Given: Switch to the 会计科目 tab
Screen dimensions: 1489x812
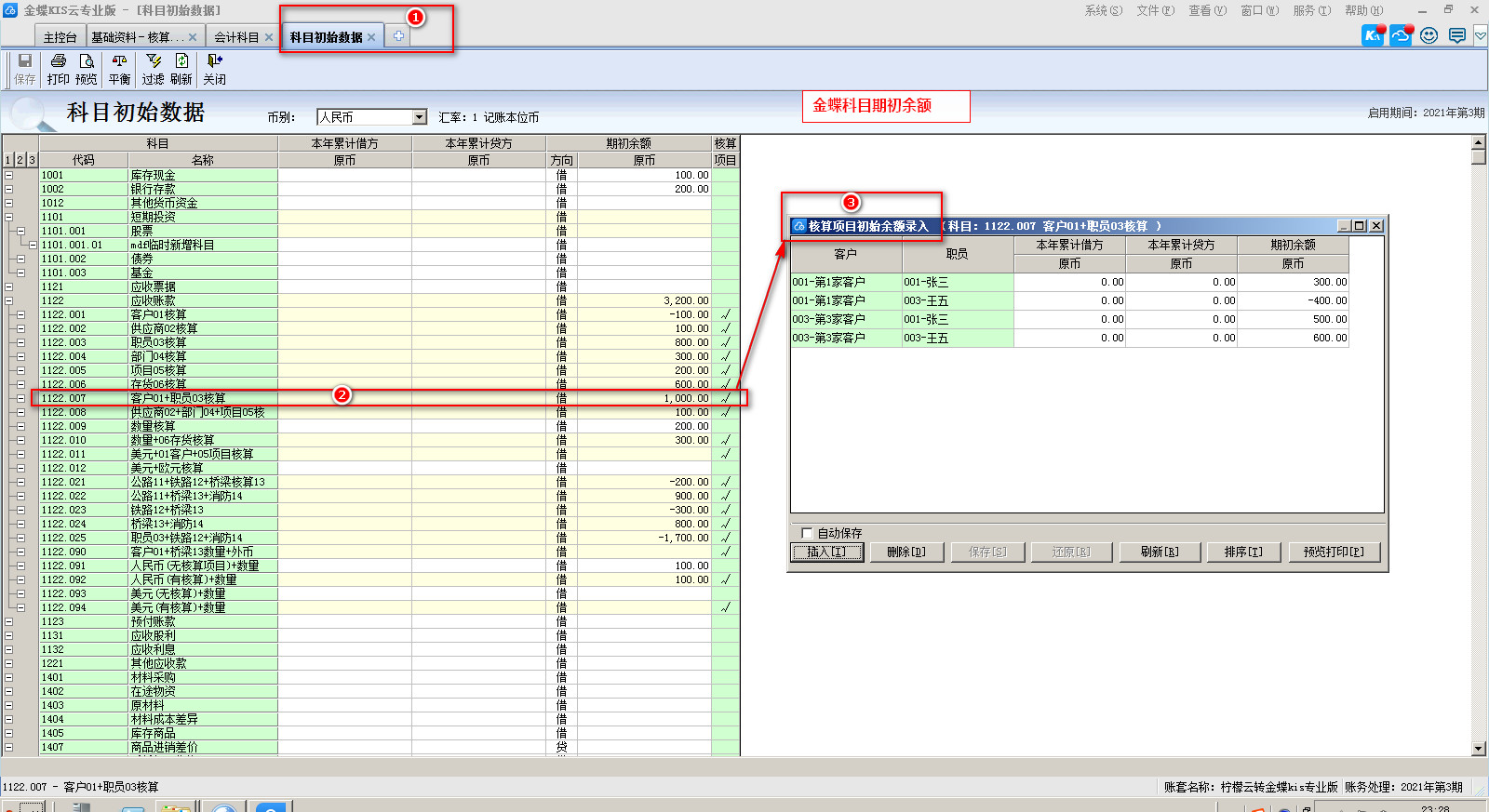Looking at the screenshot, I should point(236,37).
